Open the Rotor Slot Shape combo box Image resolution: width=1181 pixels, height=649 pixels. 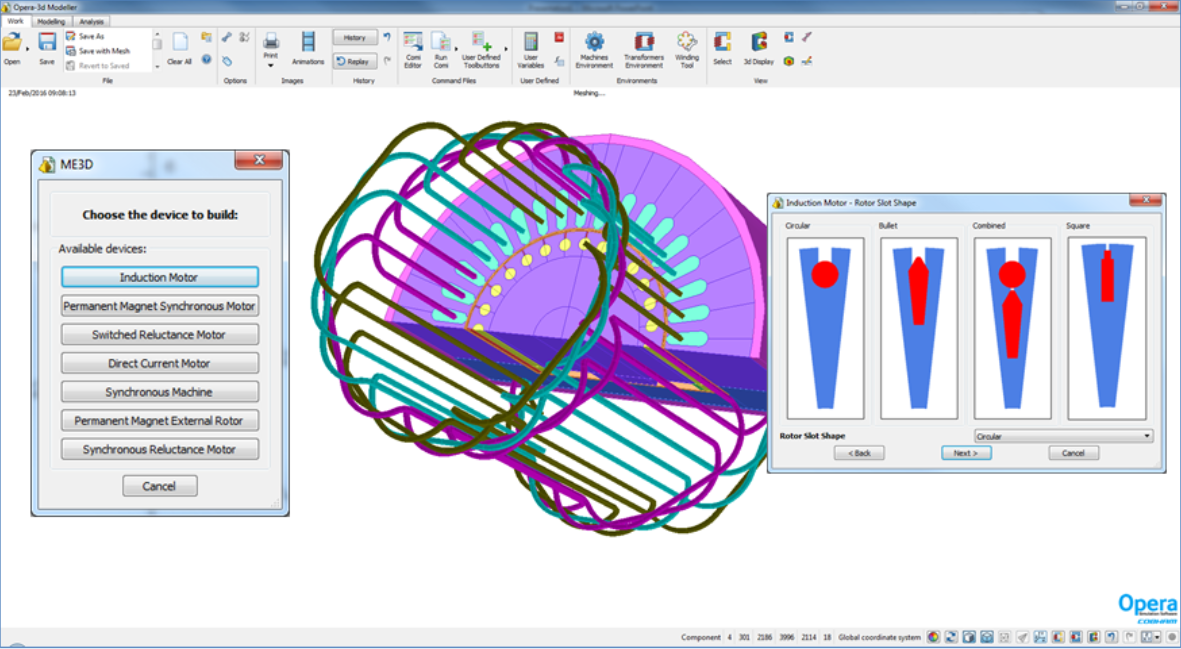[1063, 436]
